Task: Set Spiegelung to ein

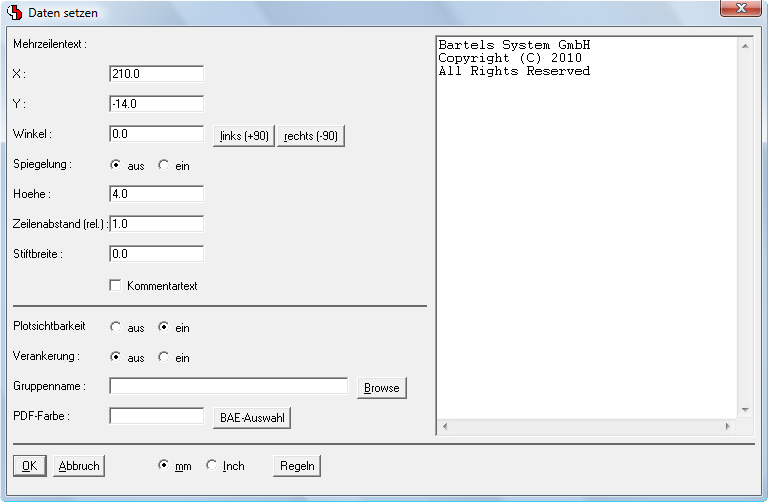Action: click(163, 165)
